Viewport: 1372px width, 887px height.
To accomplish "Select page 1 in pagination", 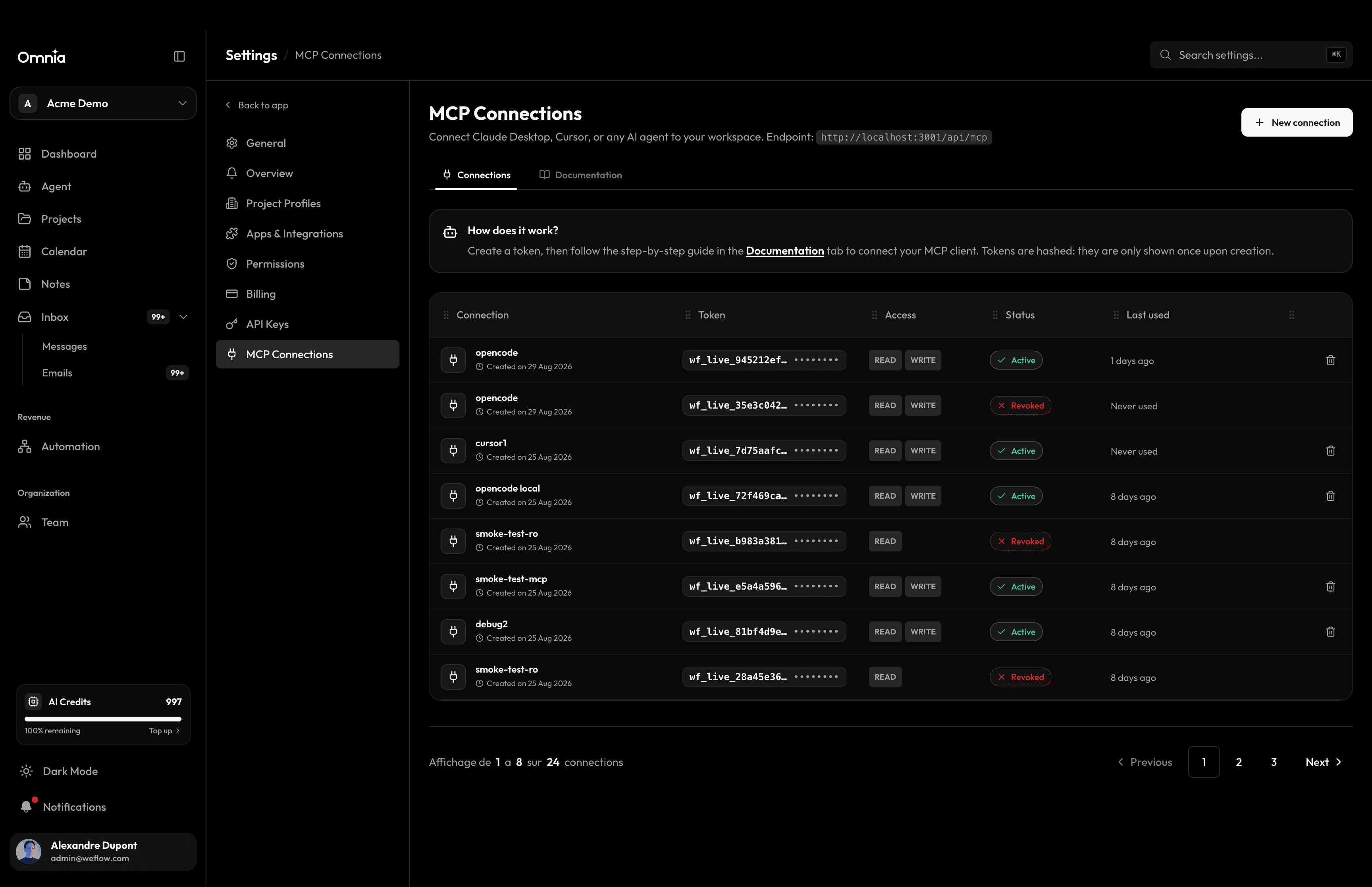I will coord(1203,762).
